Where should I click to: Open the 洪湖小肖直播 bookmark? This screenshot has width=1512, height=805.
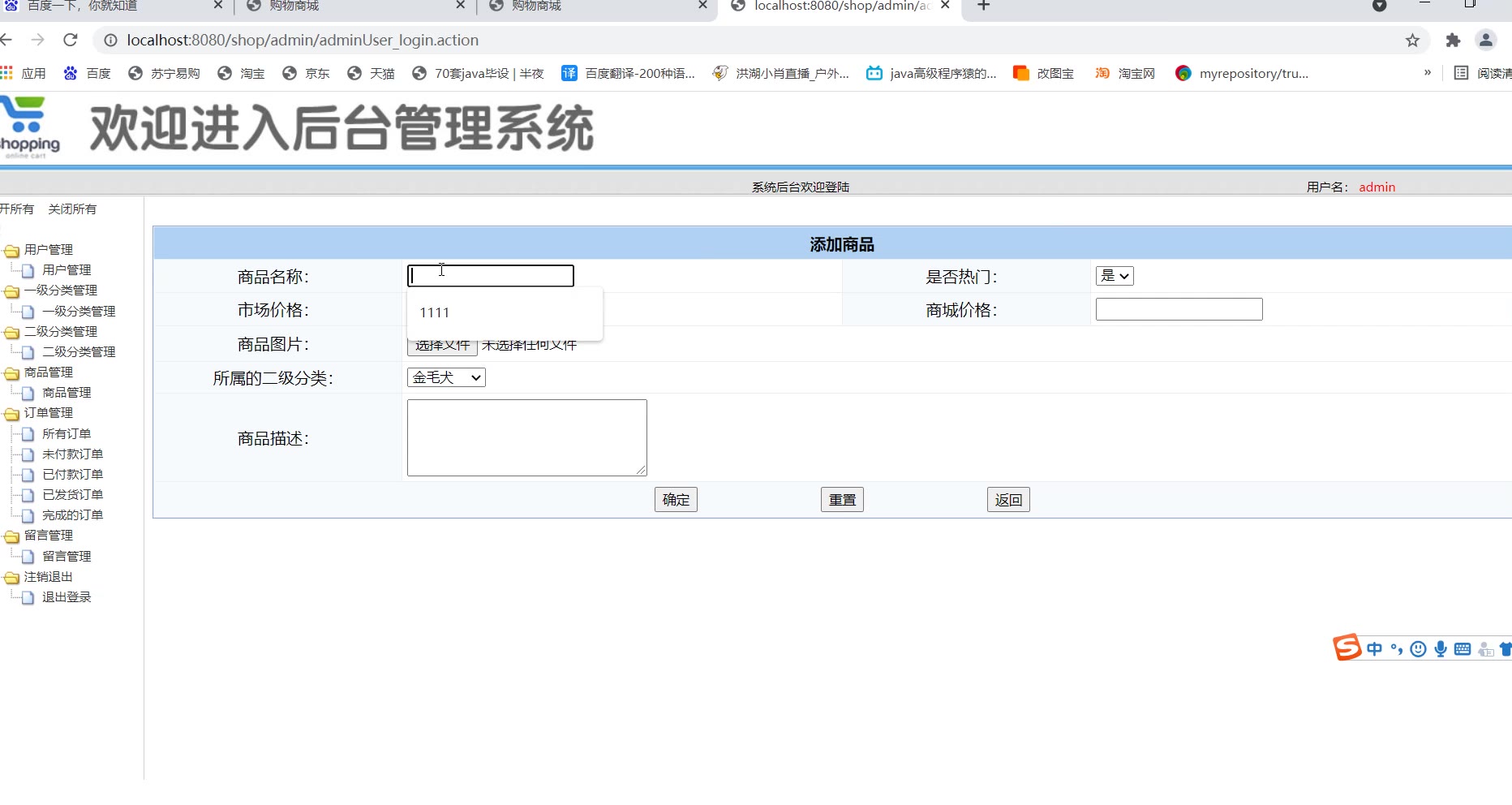(780, 73)
